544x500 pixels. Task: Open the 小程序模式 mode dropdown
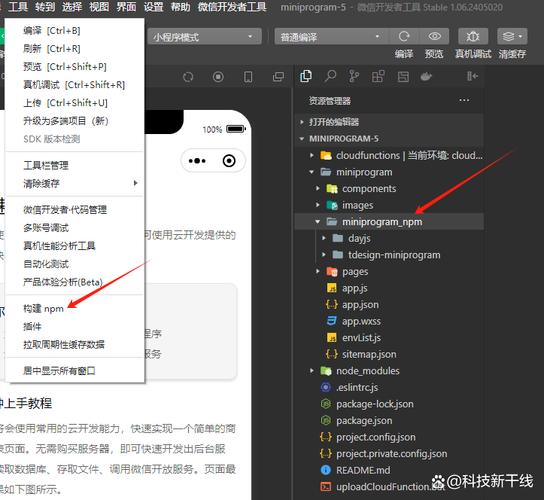[205, 37]
